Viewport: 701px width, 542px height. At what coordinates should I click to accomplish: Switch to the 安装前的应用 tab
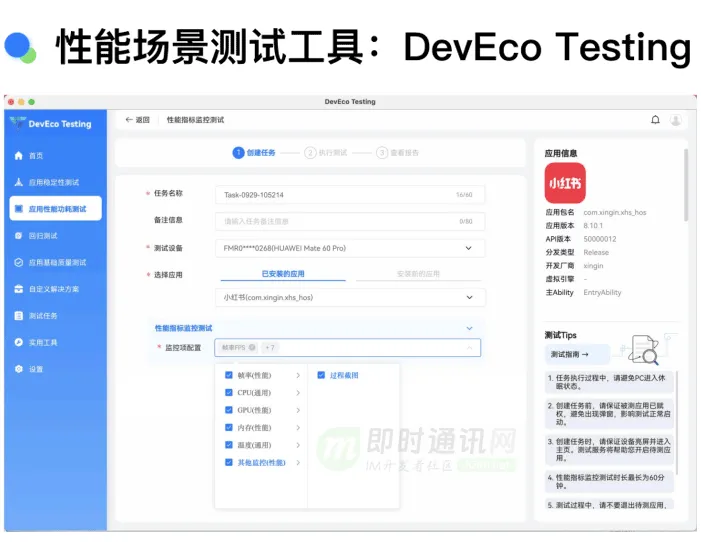pyautogui.click(x=418, y=274)
